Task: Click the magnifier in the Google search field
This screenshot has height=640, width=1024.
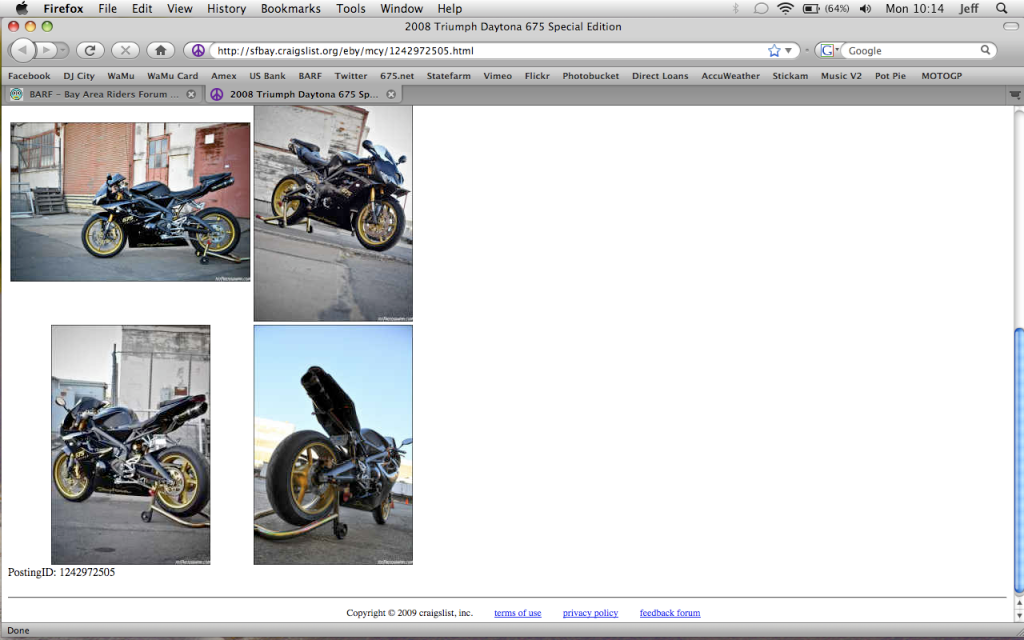Action: pos(984,48)
